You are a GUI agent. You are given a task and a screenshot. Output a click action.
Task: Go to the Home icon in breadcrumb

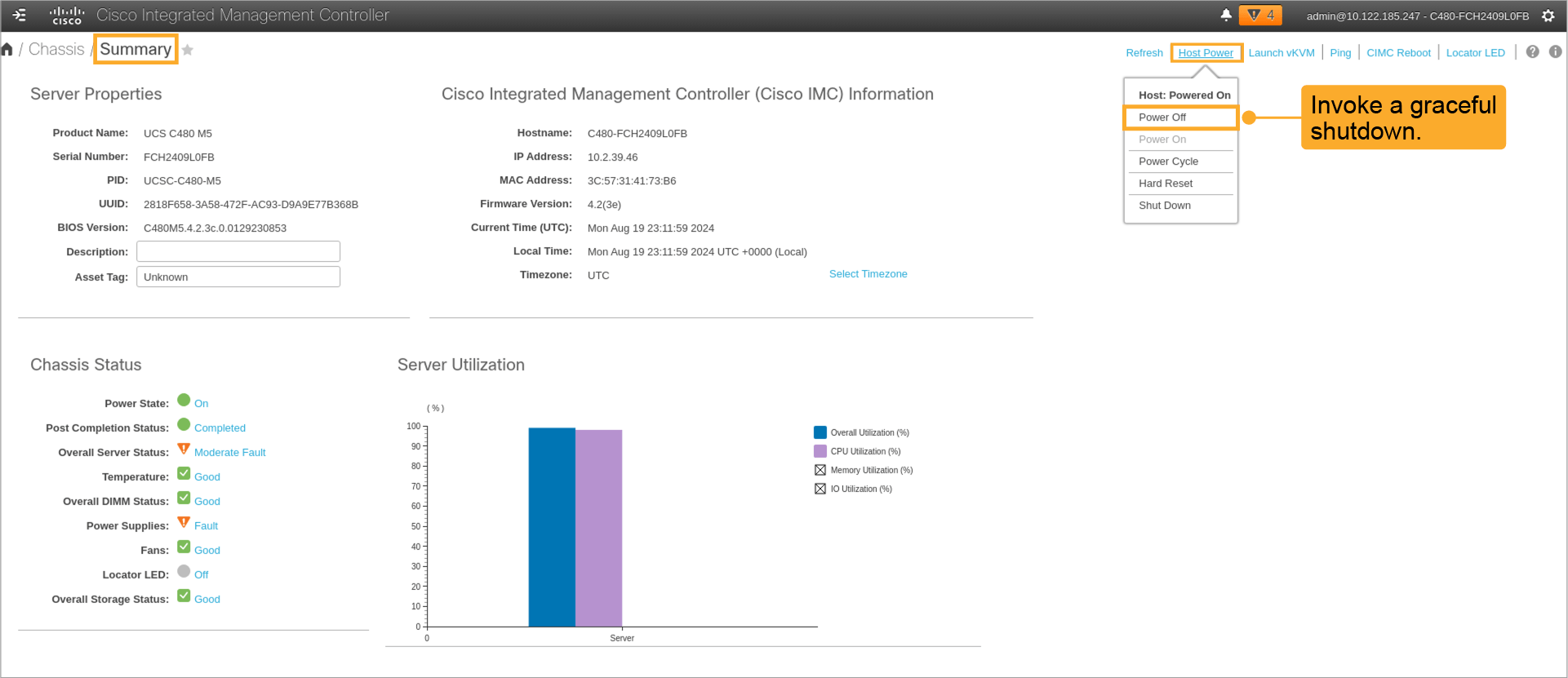tap(7, 50)
